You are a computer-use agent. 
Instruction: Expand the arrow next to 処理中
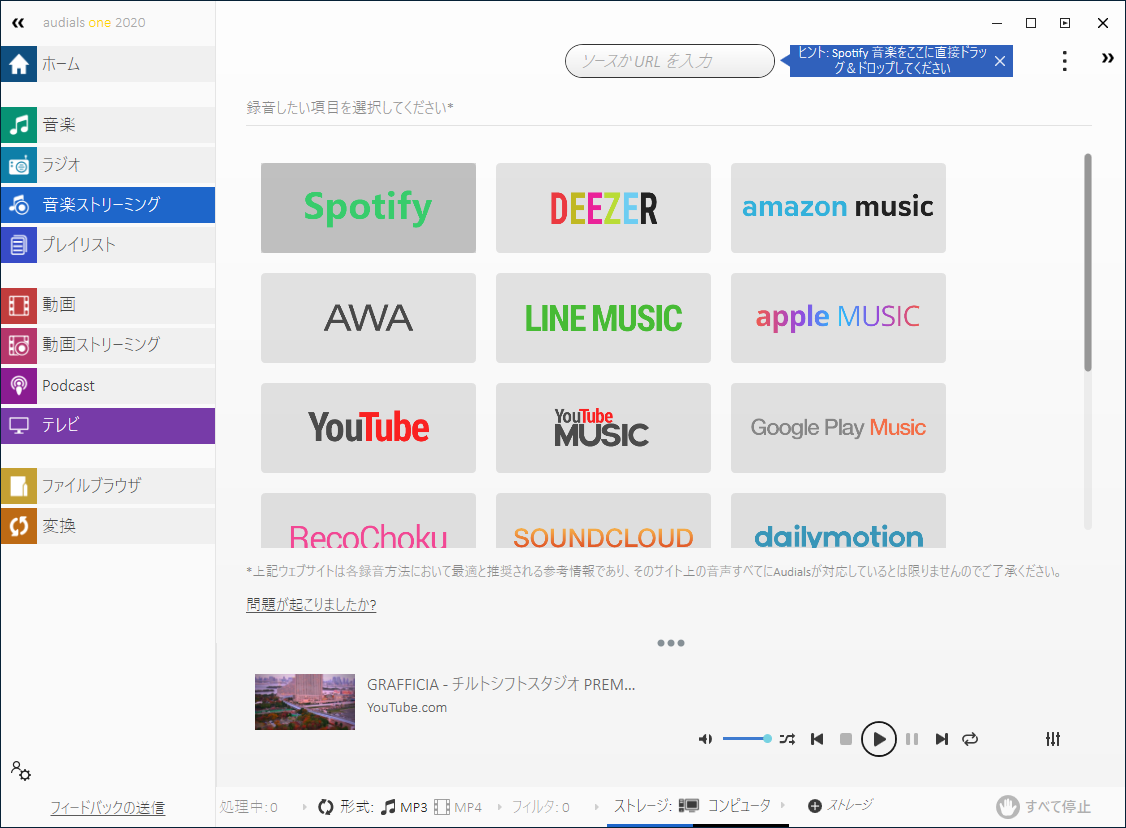coord(304,807)
